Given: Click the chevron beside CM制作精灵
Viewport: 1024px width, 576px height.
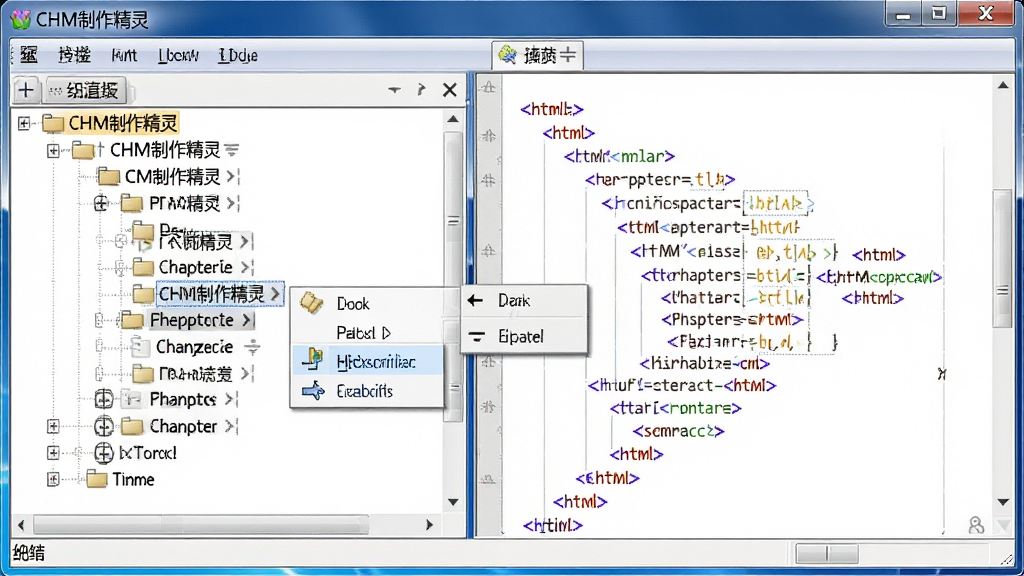Looking at the screenshot, I should (x=232, y=176).
